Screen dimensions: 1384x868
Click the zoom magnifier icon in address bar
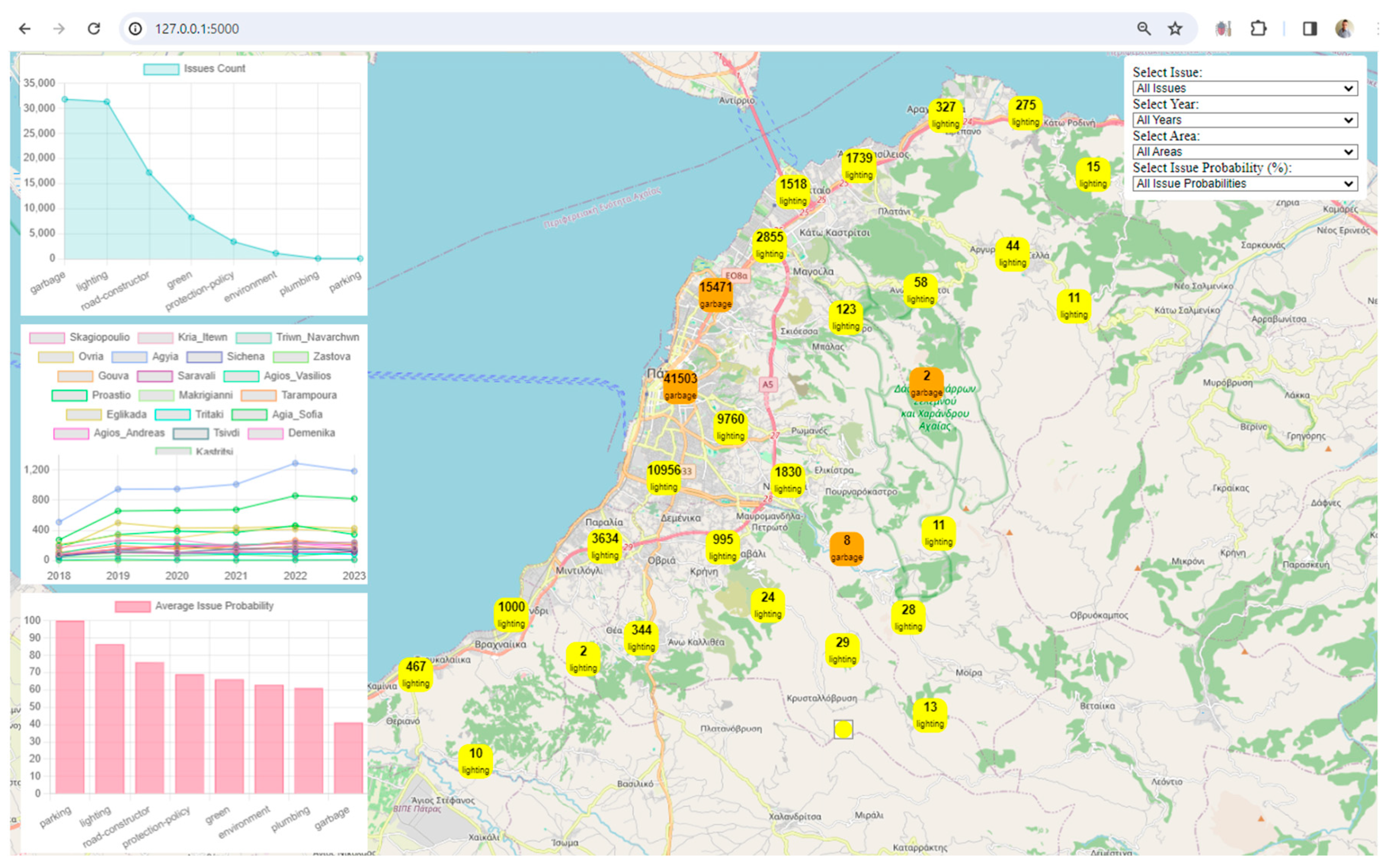coord(1143,29)
